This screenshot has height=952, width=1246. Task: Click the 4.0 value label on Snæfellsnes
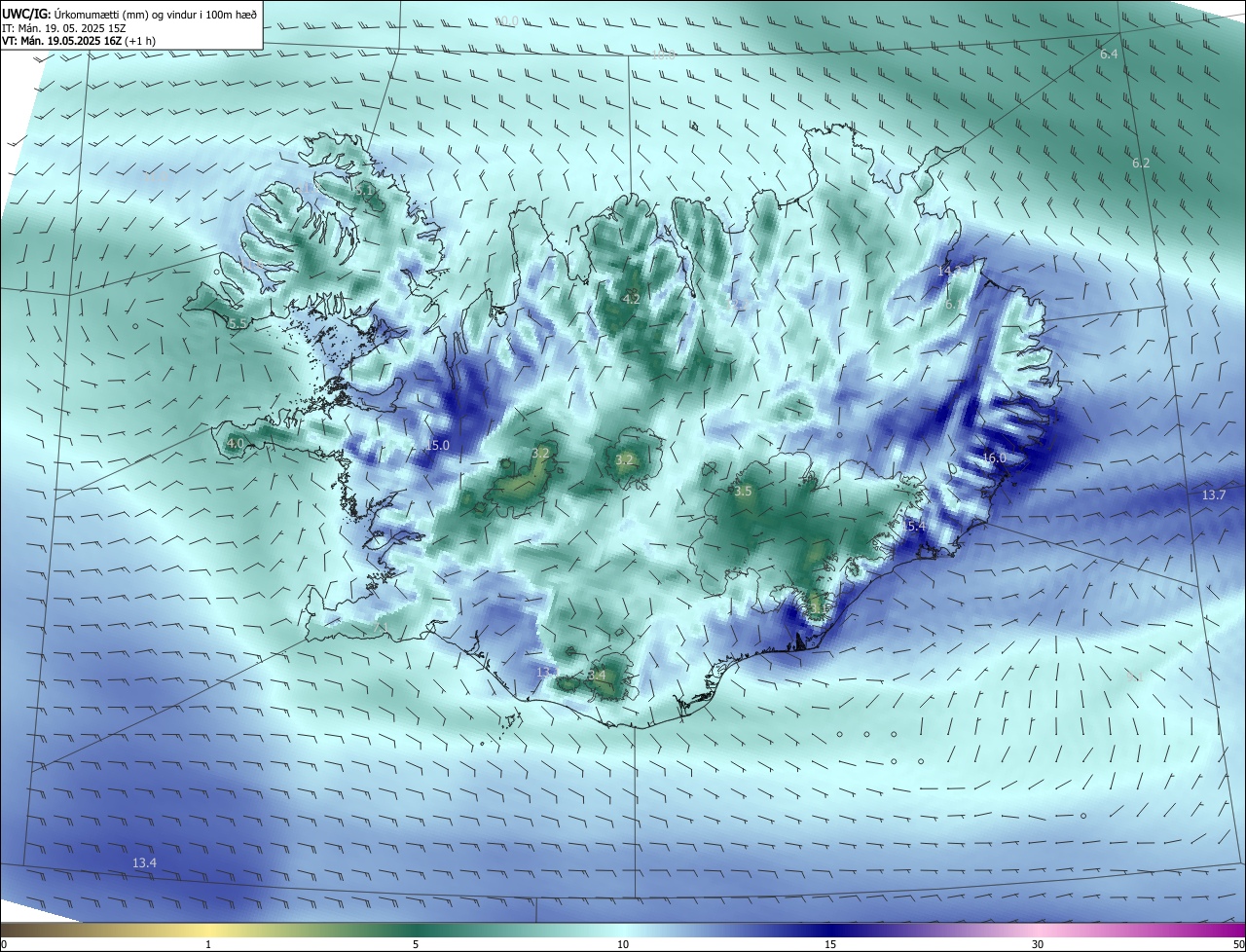[235, 444]
